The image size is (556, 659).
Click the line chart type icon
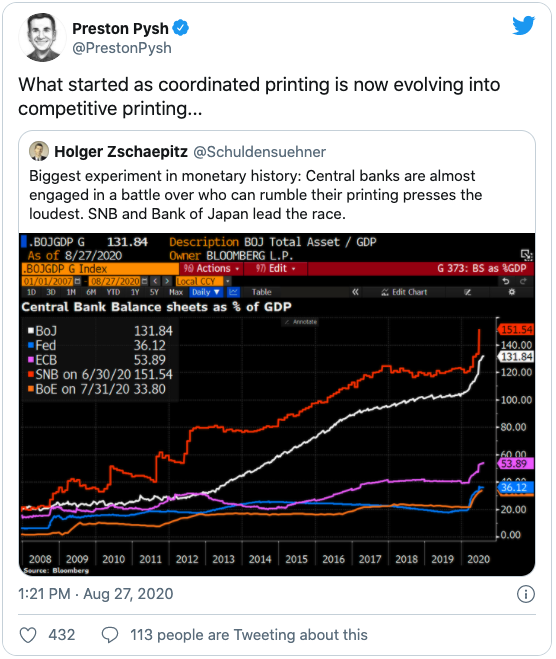pos(234,292)
